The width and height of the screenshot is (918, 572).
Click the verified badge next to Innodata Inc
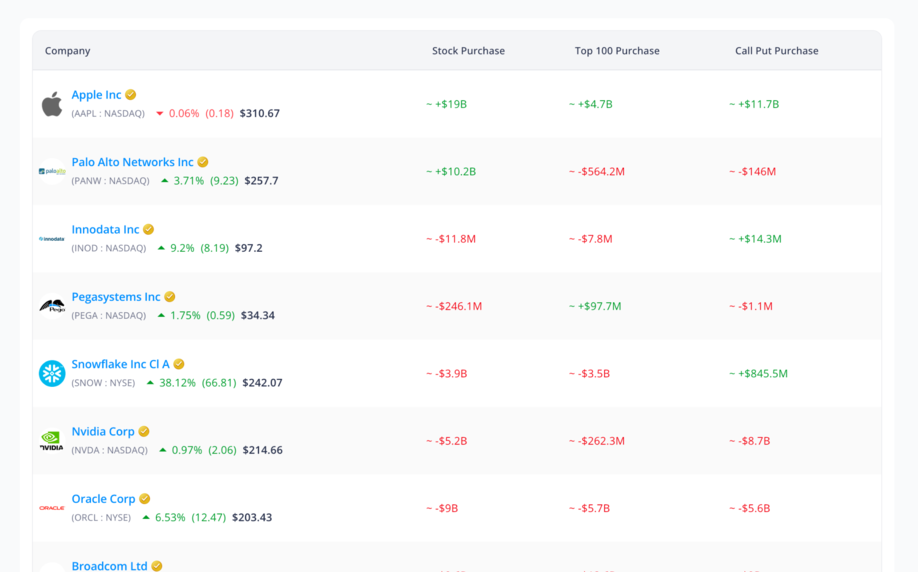149,229
